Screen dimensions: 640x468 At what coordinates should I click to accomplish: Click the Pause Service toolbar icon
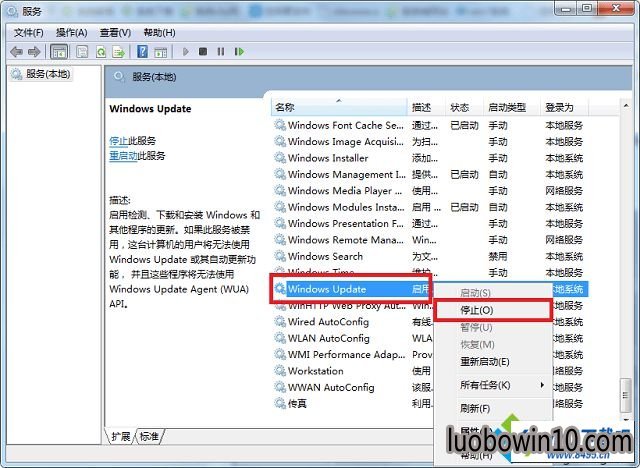point(221,51)
